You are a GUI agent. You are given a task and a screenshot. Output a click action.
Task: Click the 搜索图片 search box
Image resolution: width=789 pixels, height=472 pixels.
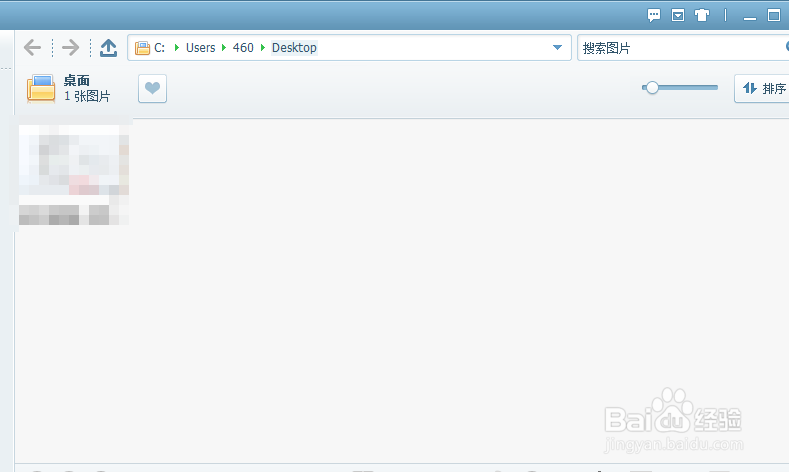[682, 48]
